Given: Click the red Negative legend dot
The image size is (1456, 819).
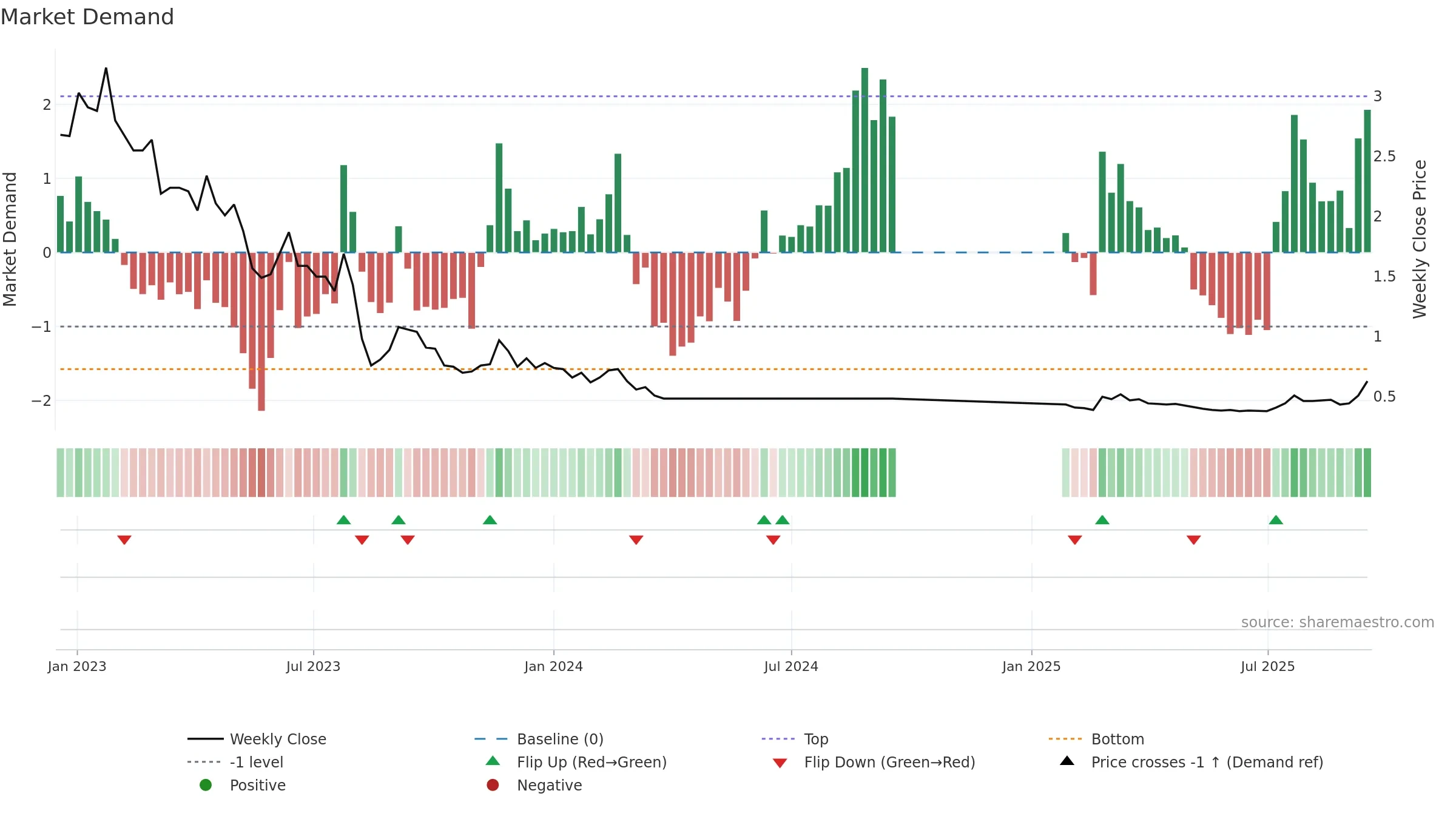Looking at the screenshot, I should [493, 785].
